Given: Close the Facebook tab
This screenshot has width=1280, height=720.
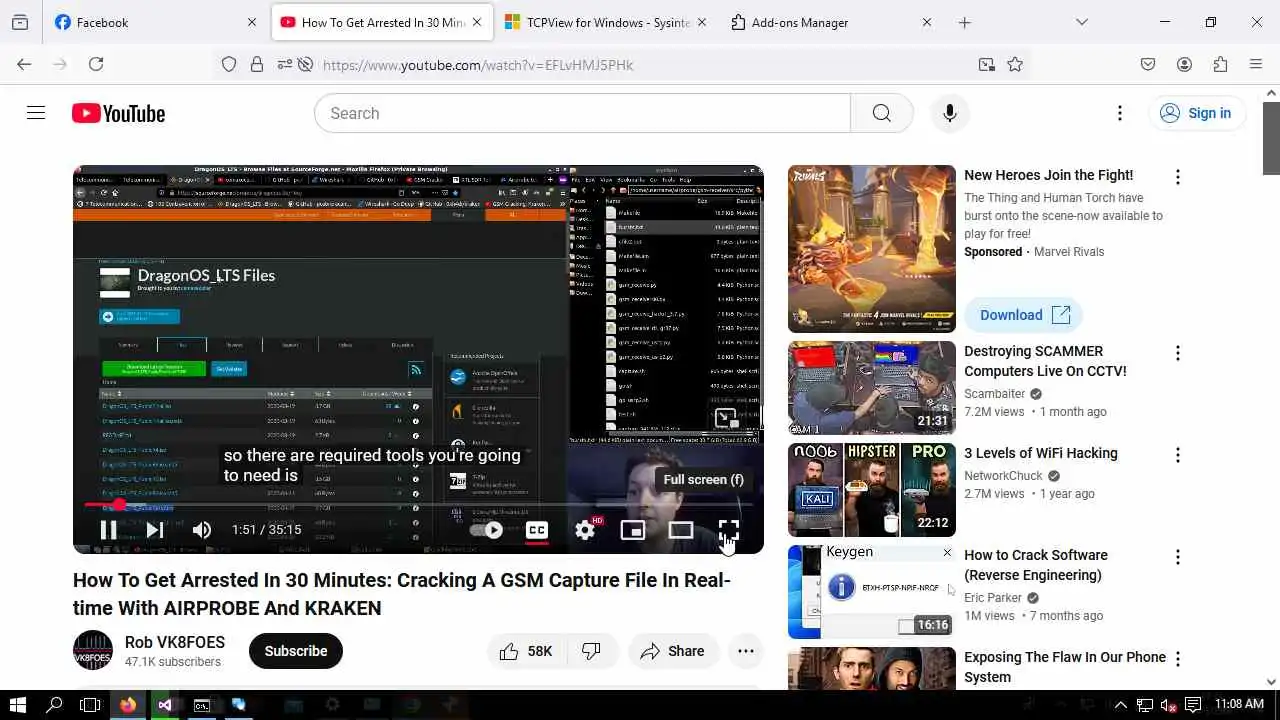Looking at the screenshot, I should point(251,22).
